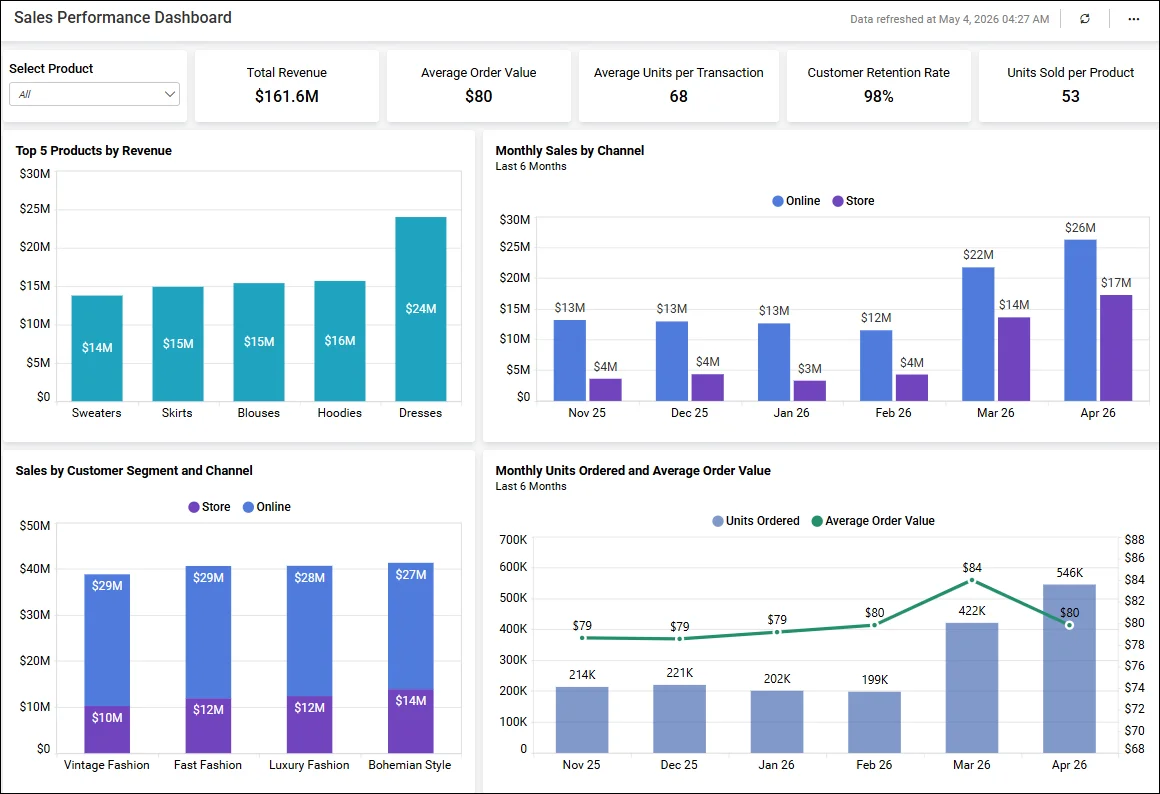1160x794 pixels.
Task: Click the Sales by Customer Segment and Channel title
Action: [x=134, y=471]
